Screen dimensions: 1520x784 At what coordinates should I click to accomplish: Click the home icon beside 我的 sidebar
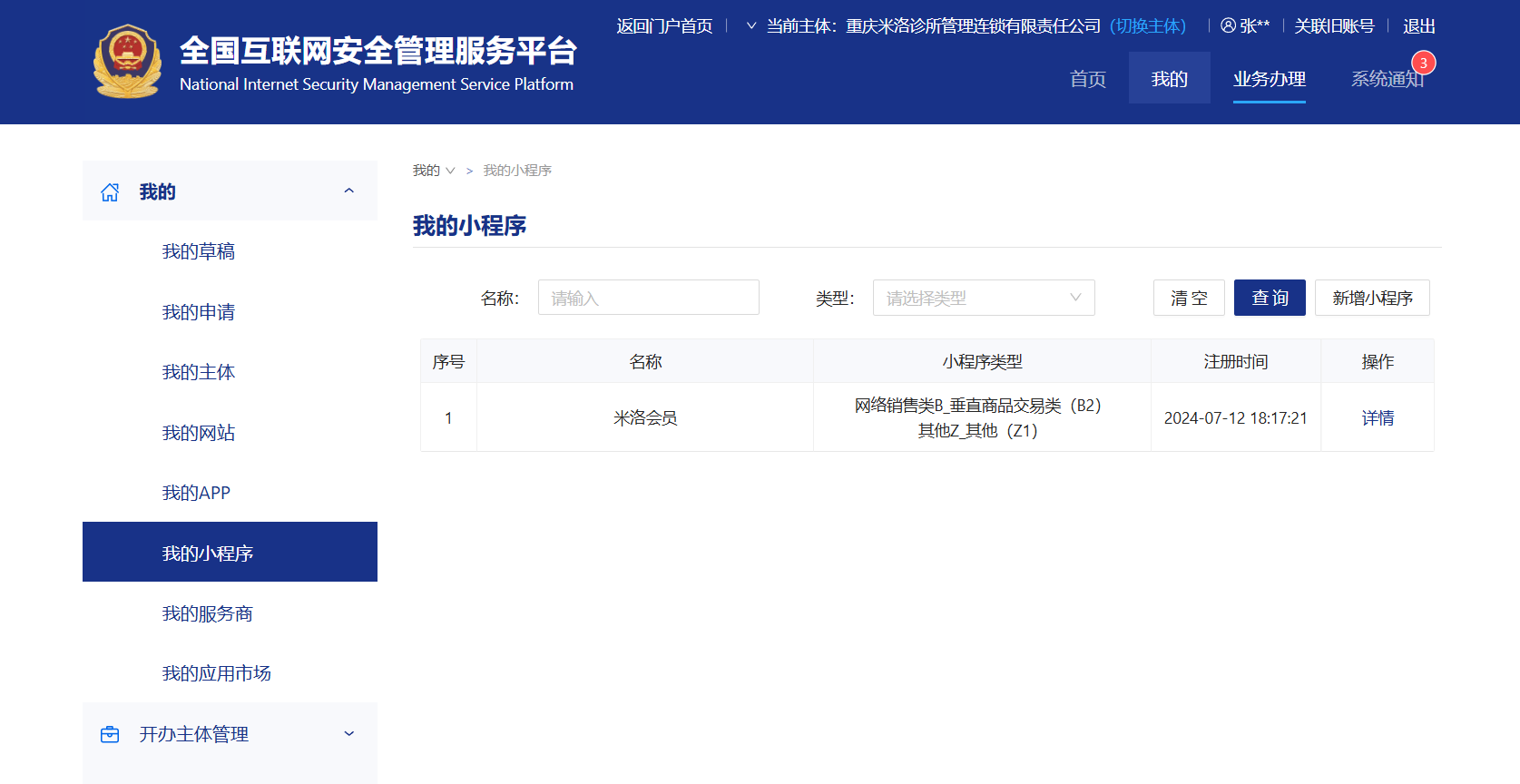pyautogui.click(x=110, y=192)
